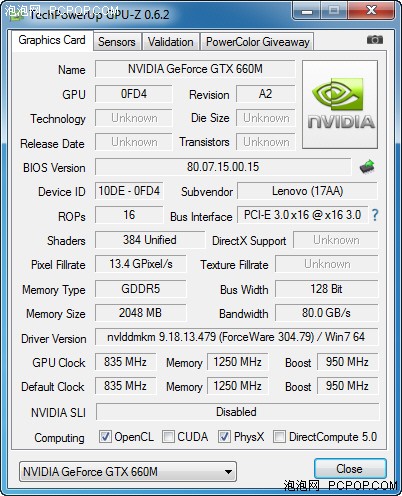Screen dimensions: 402x496
Task: Click the Name field showing GTX 660M
Action: click(x=195, y=69)
